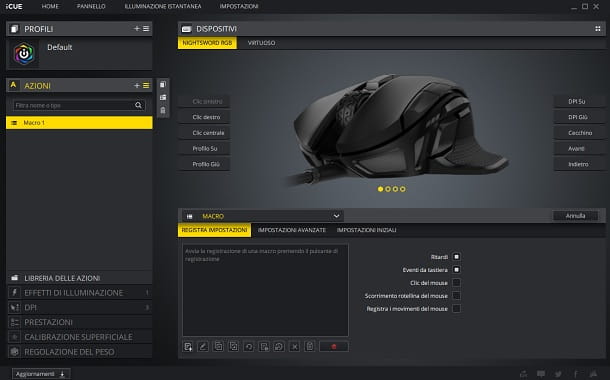Click the Libreria delle Azioni folder icon

(14, 278)
